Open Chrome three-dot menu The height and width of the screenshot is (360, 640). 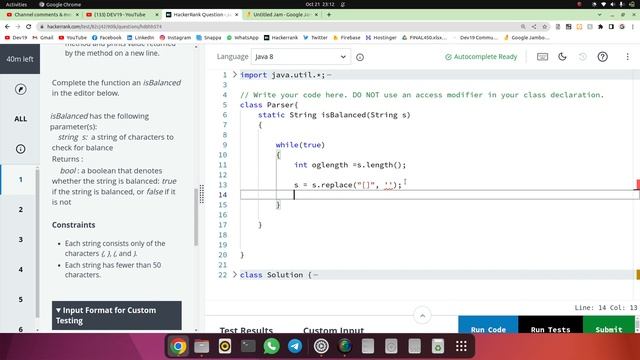[x=633, y=27]
